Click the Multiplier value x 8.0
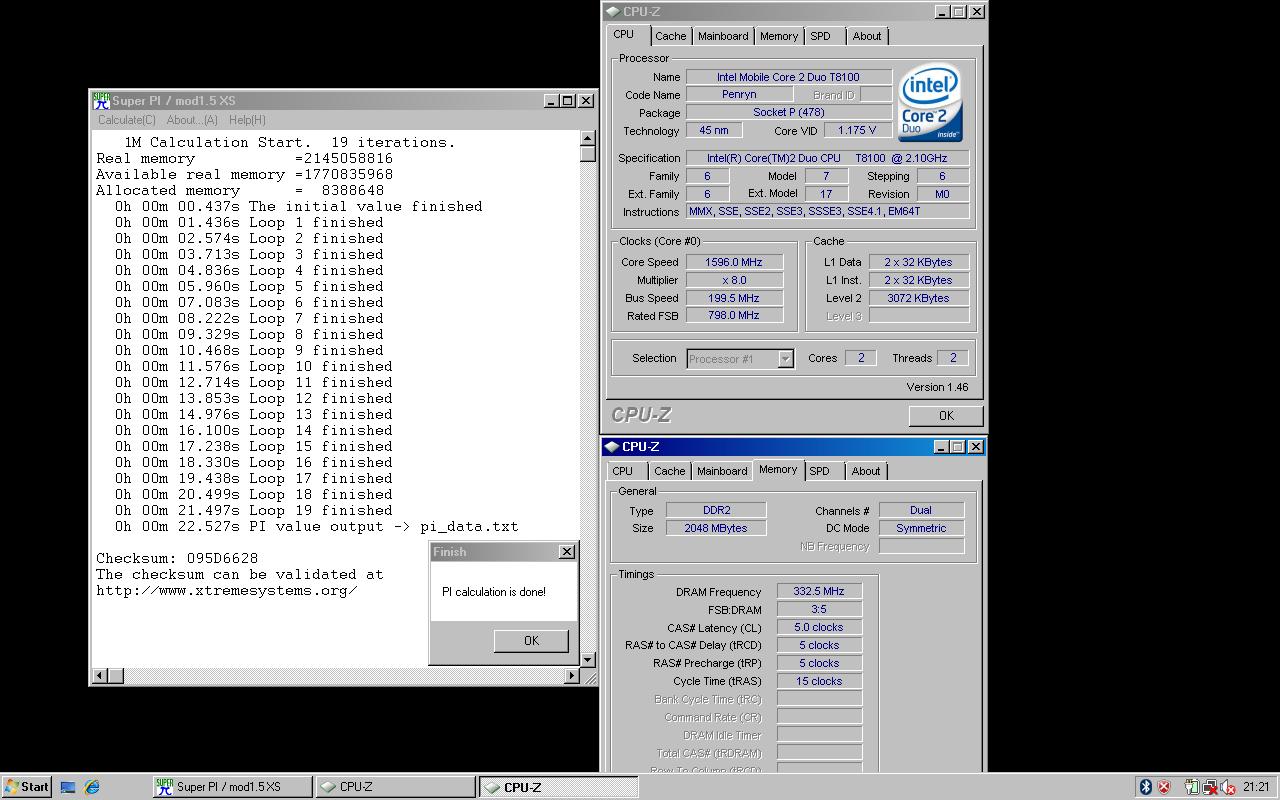Image resolution: width=1280 pixels, height=800 pixels. [734, 280]
